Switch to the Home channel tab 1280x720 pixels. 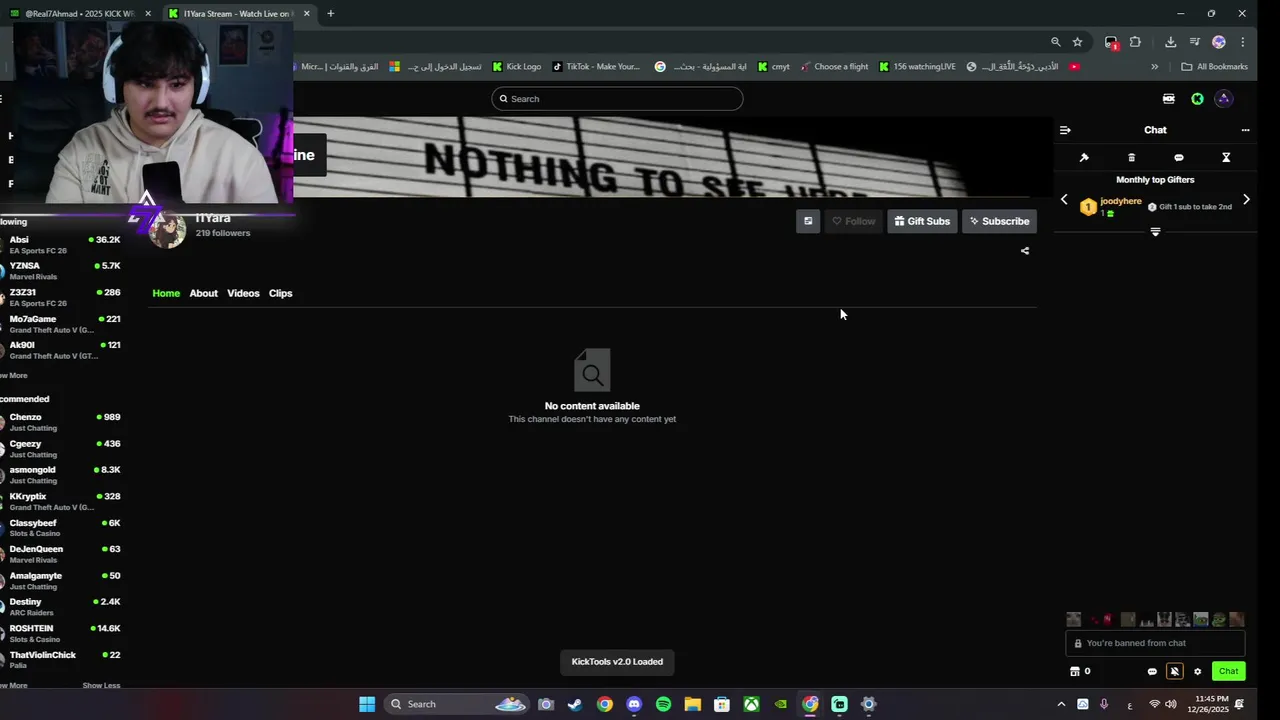click(166, 293)
